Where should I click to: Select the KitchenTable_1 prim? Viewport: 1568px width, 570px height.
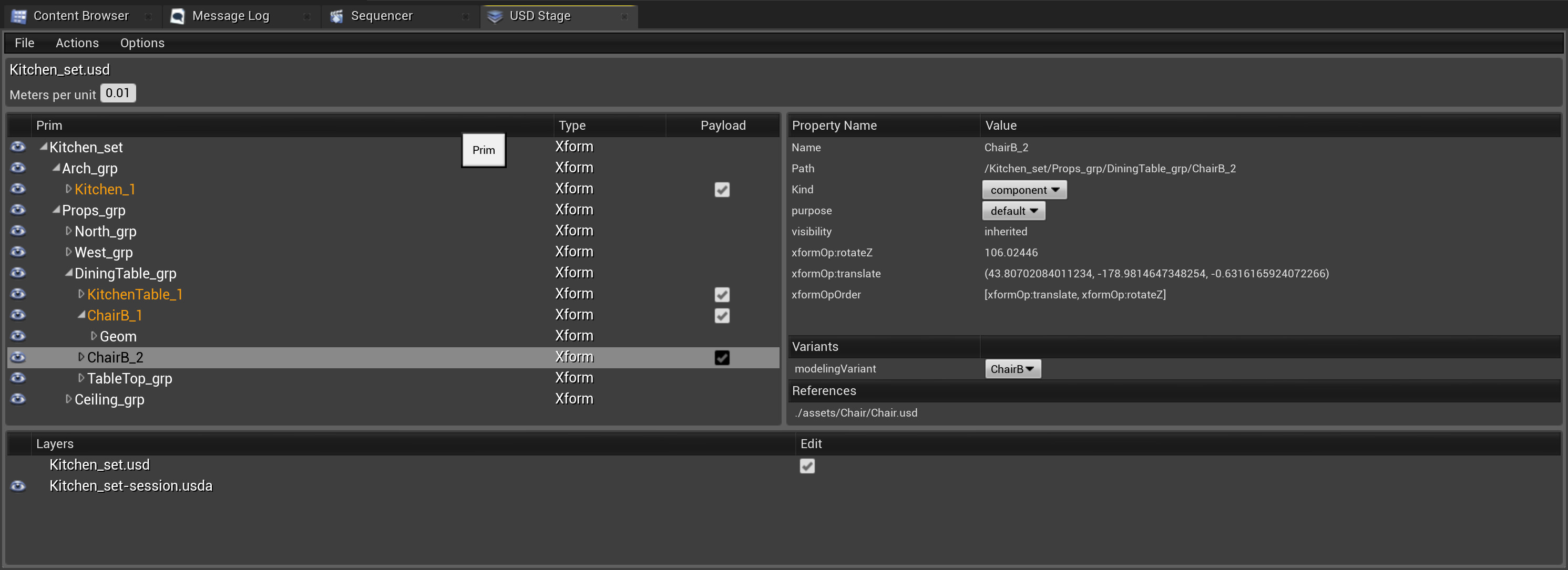pos(135,294)
